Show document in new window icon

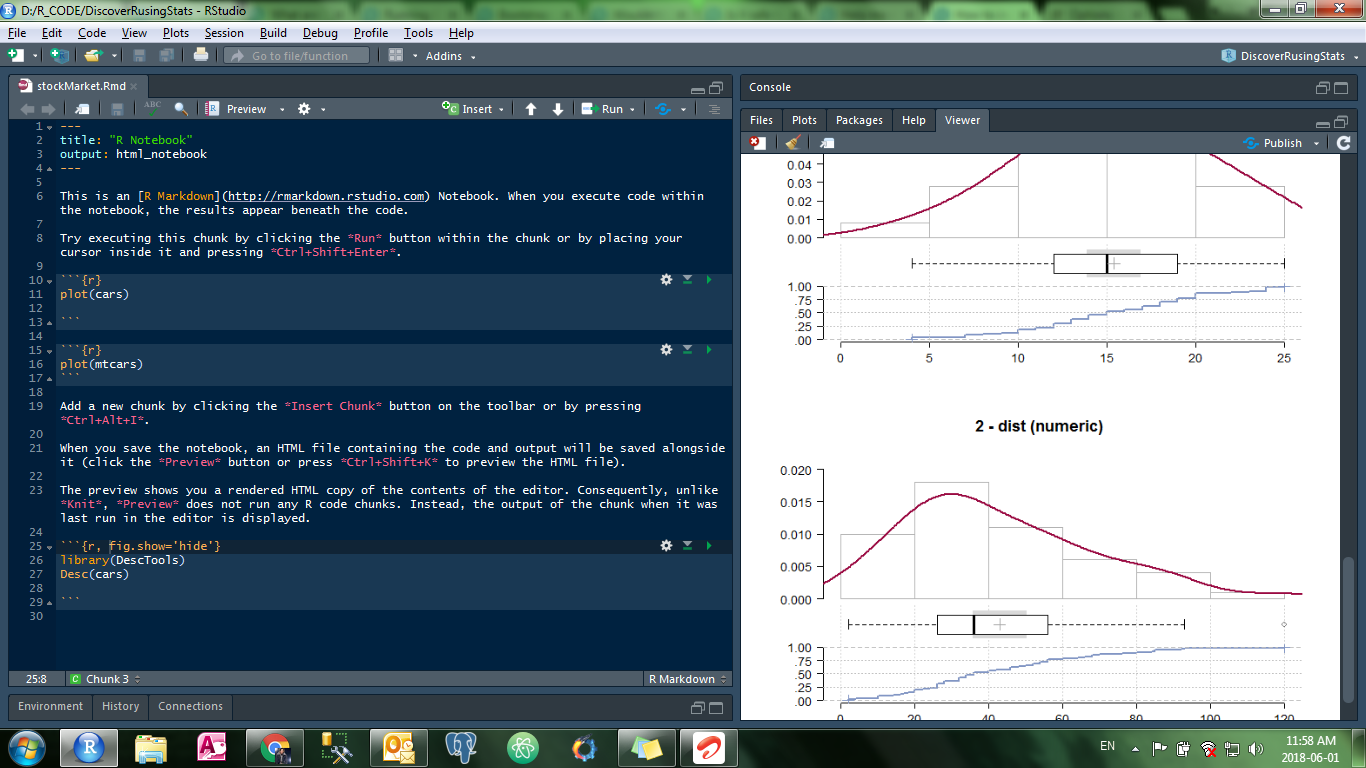pyautogui.click(x=82, y=109)
